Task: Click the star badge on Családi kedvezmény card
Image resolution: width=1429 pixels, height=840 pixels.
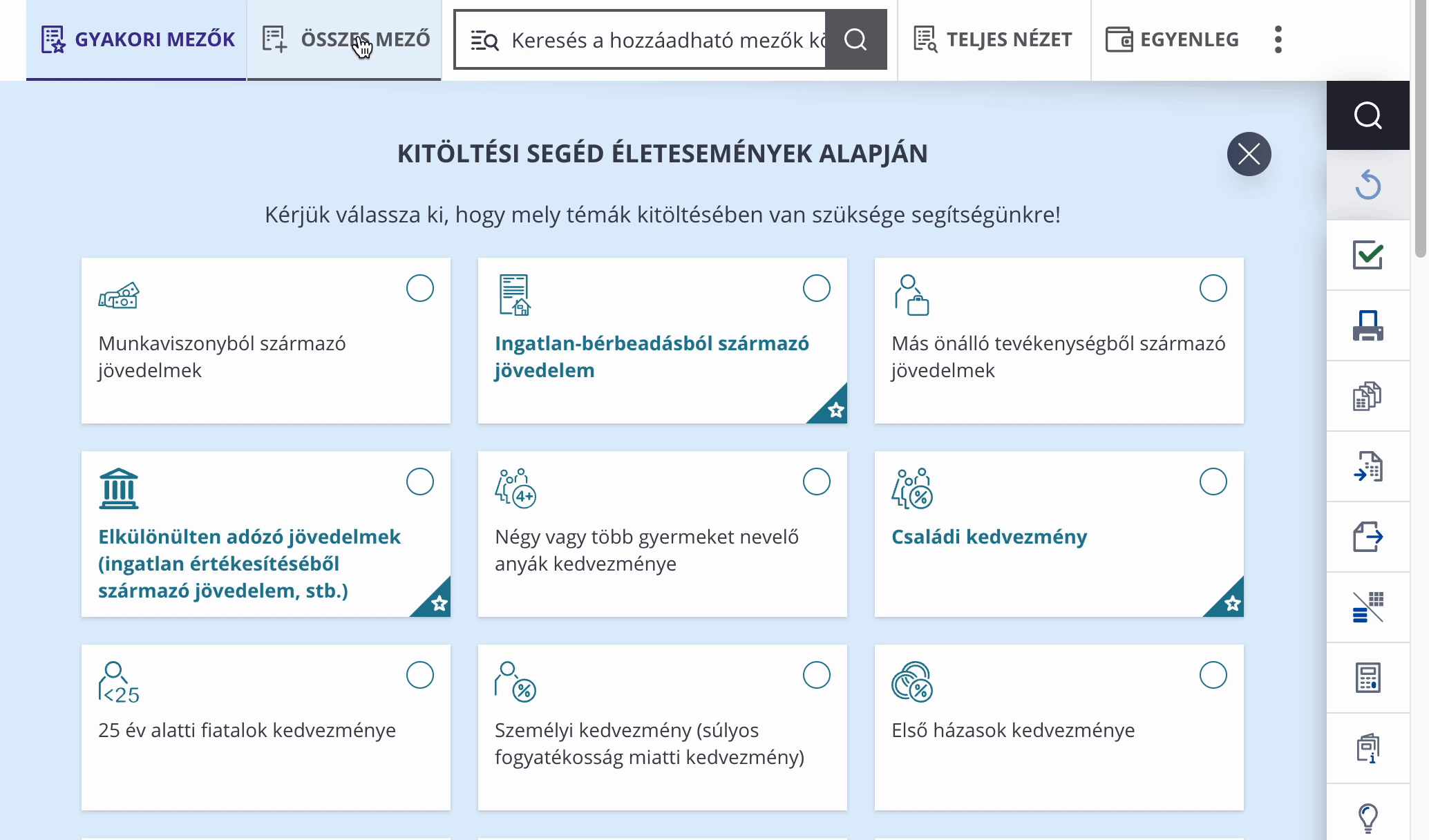Action: click(x=1231, y=603)
